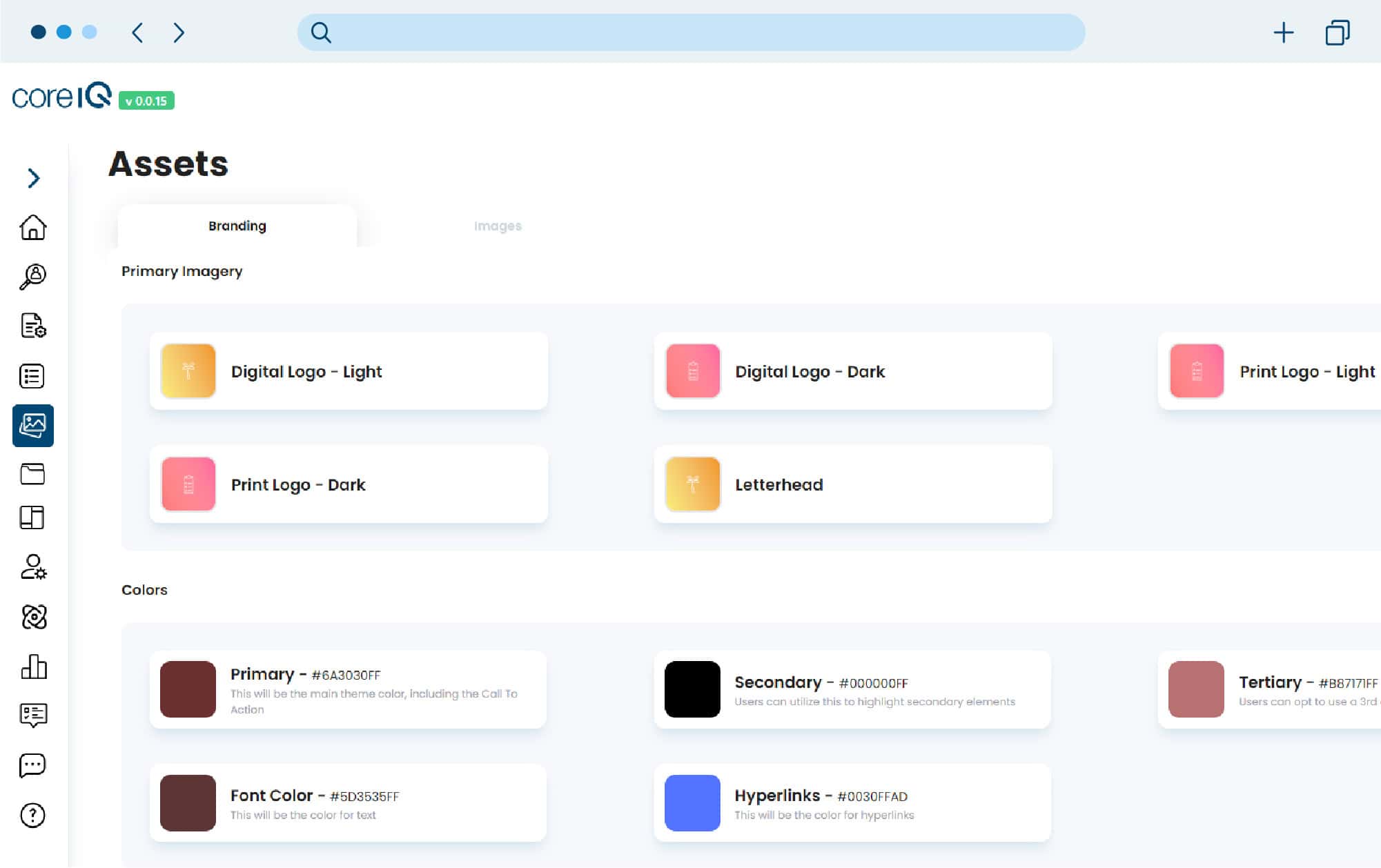The width and height of the screenshot is (1381, 868).
Task: Open the folder icon in the sidebar
Action: [32, 474]
